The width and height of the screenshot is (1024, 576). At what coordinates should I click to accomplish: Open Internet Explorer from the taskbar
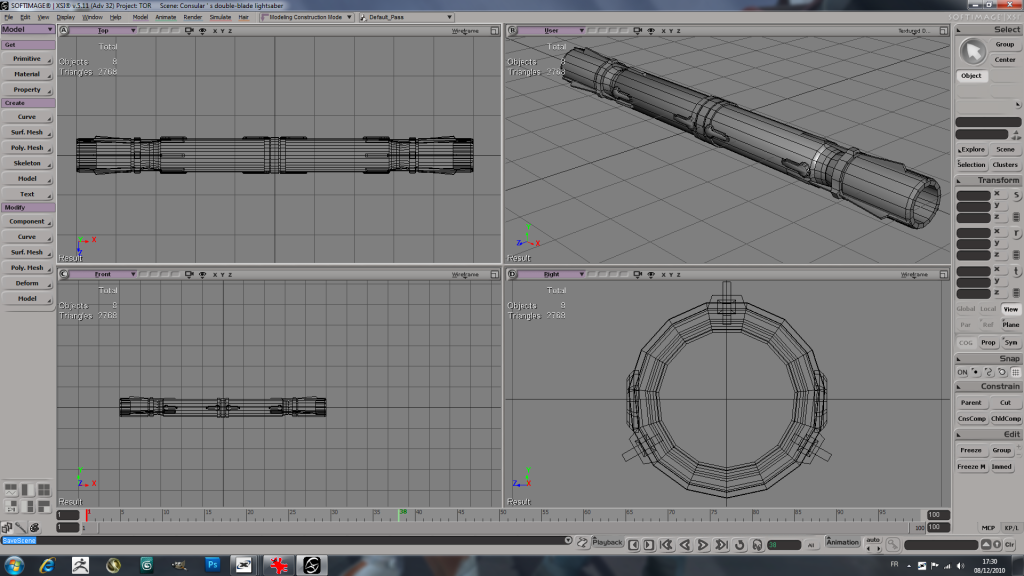[47, 565]
